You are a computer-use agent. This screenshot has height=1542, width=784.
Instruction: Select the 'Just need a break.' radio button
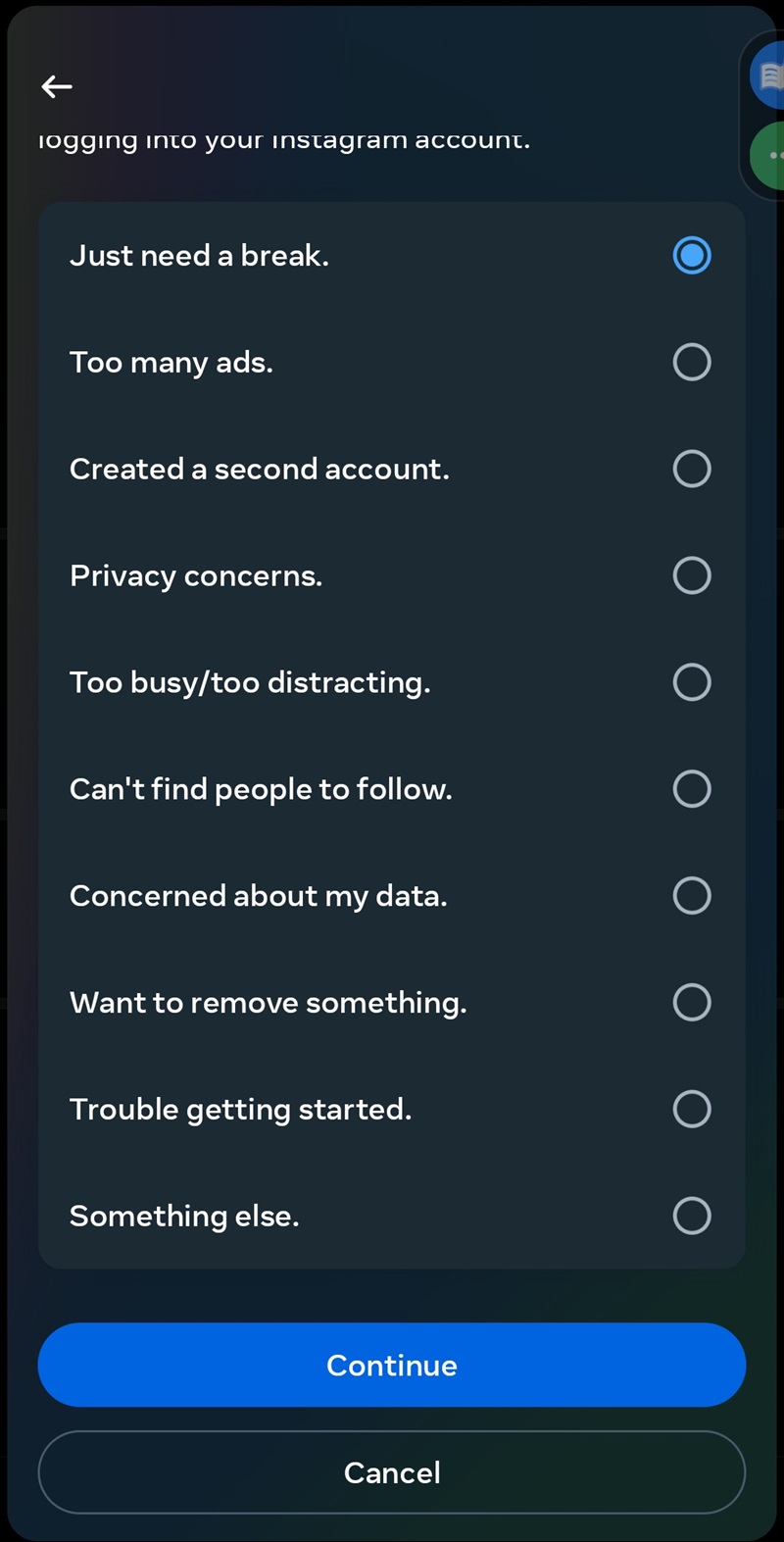coord(692,256)
